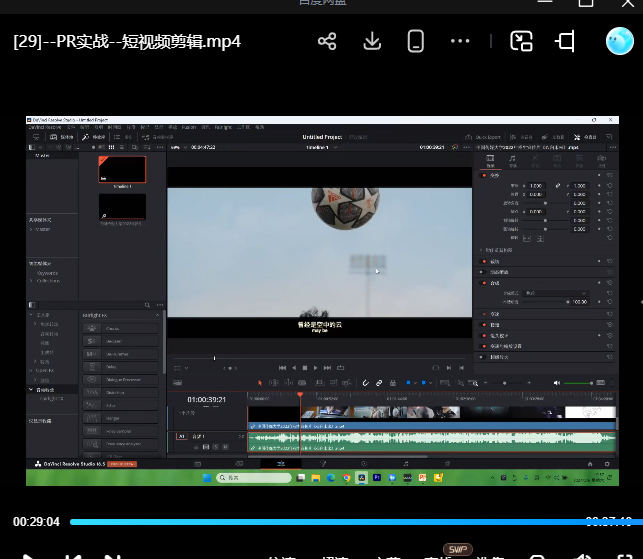Switch to the Audio tab in Inspector
The image size is (643, 559).
tap(512, 159)
